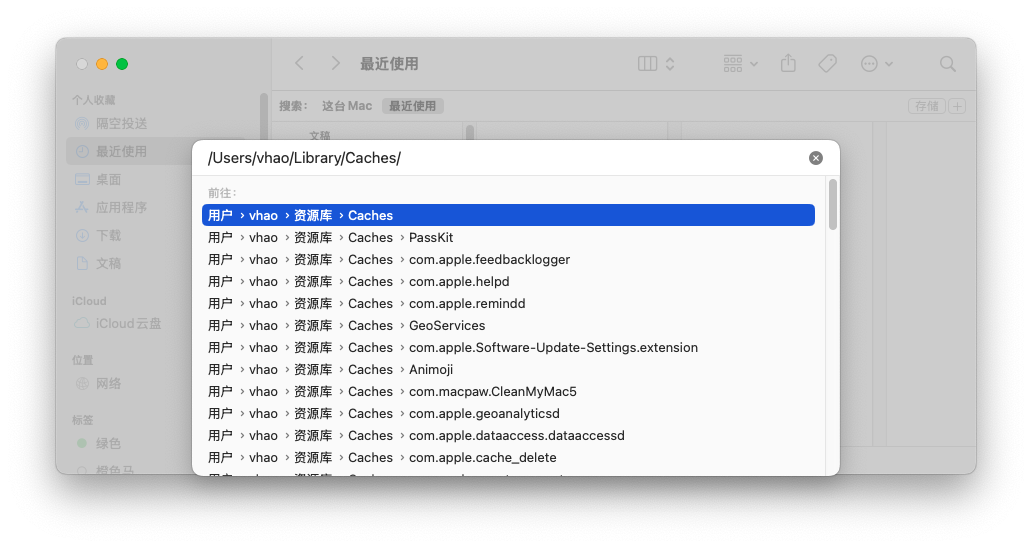
Task: Click the Tags icon in toolbar
Action: coord(827,64)
